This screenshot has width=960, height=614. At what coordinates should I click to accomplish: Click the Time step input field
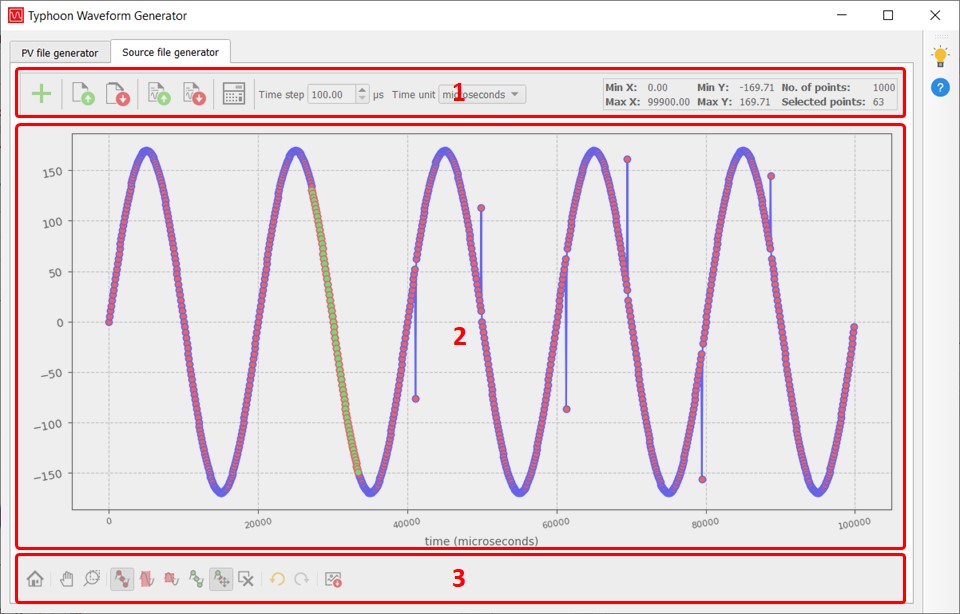(x=329, y=95)
